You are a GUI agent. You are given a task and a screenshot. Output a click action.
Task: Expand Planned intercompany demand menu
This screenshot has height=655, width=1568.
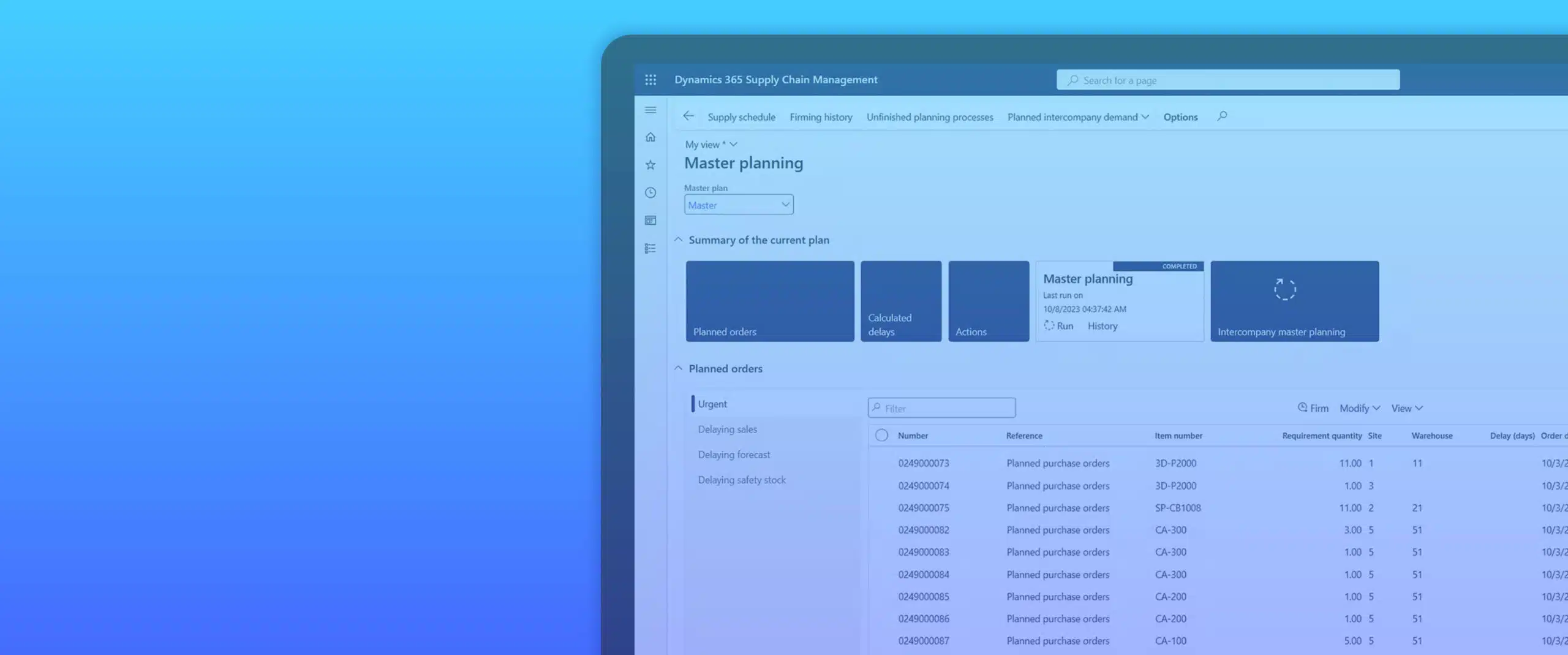1078,117
